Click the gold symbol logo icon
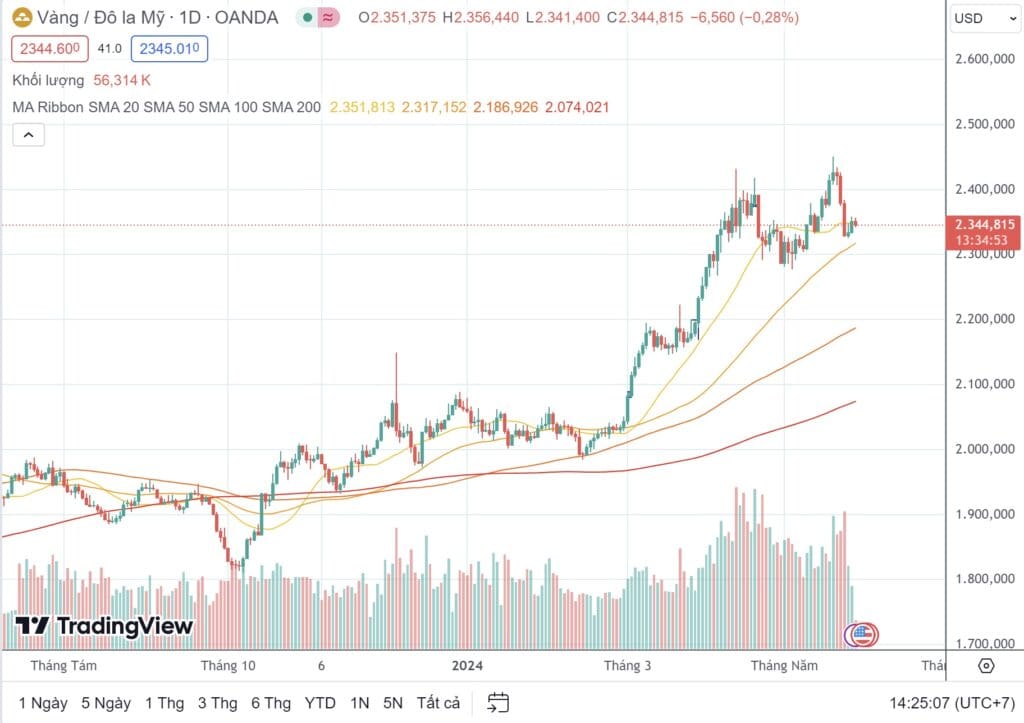 [x=22, y=18]
